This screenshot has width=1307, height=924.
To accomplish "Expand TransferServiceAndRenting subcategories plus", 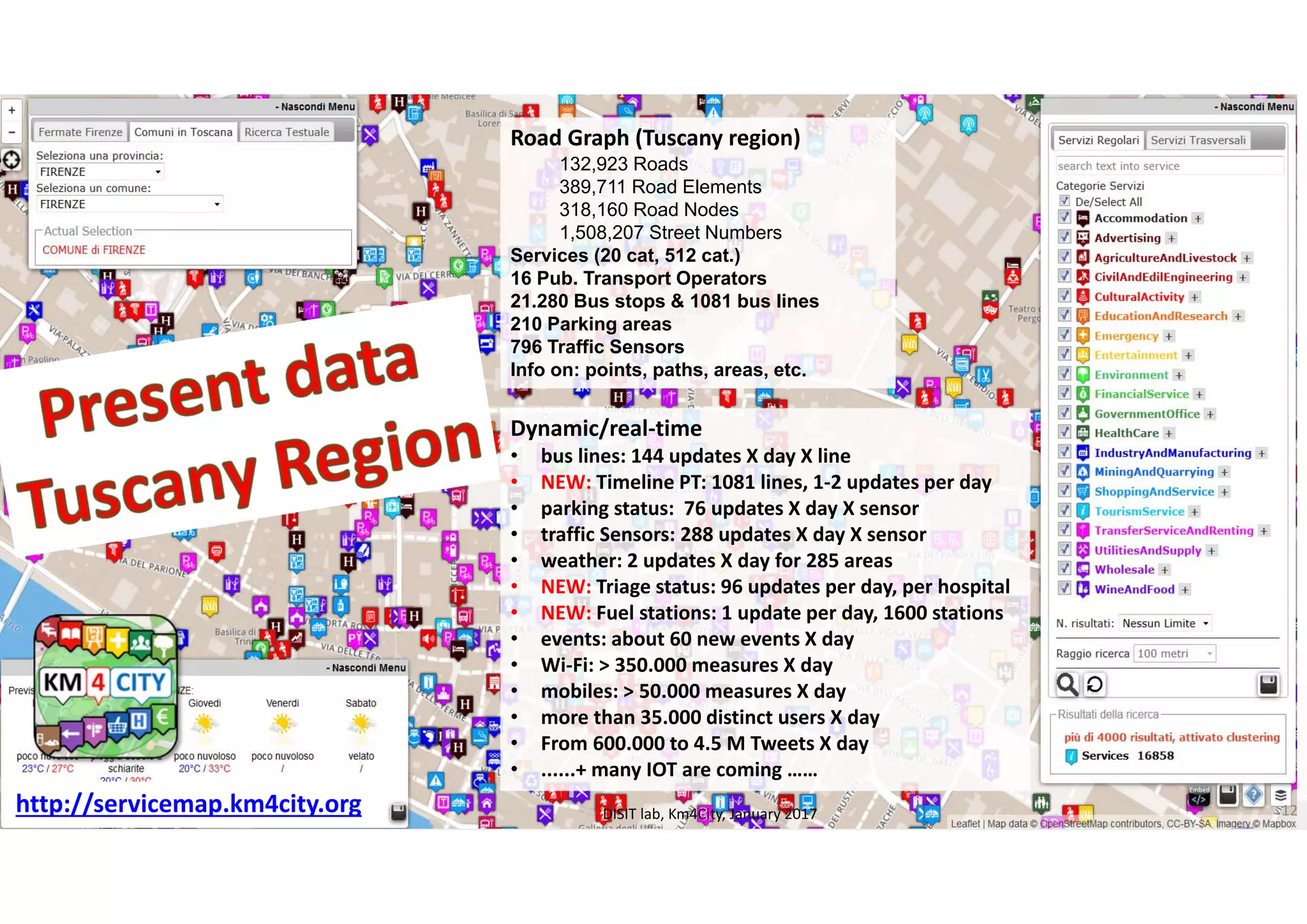I will point(1264,531).
